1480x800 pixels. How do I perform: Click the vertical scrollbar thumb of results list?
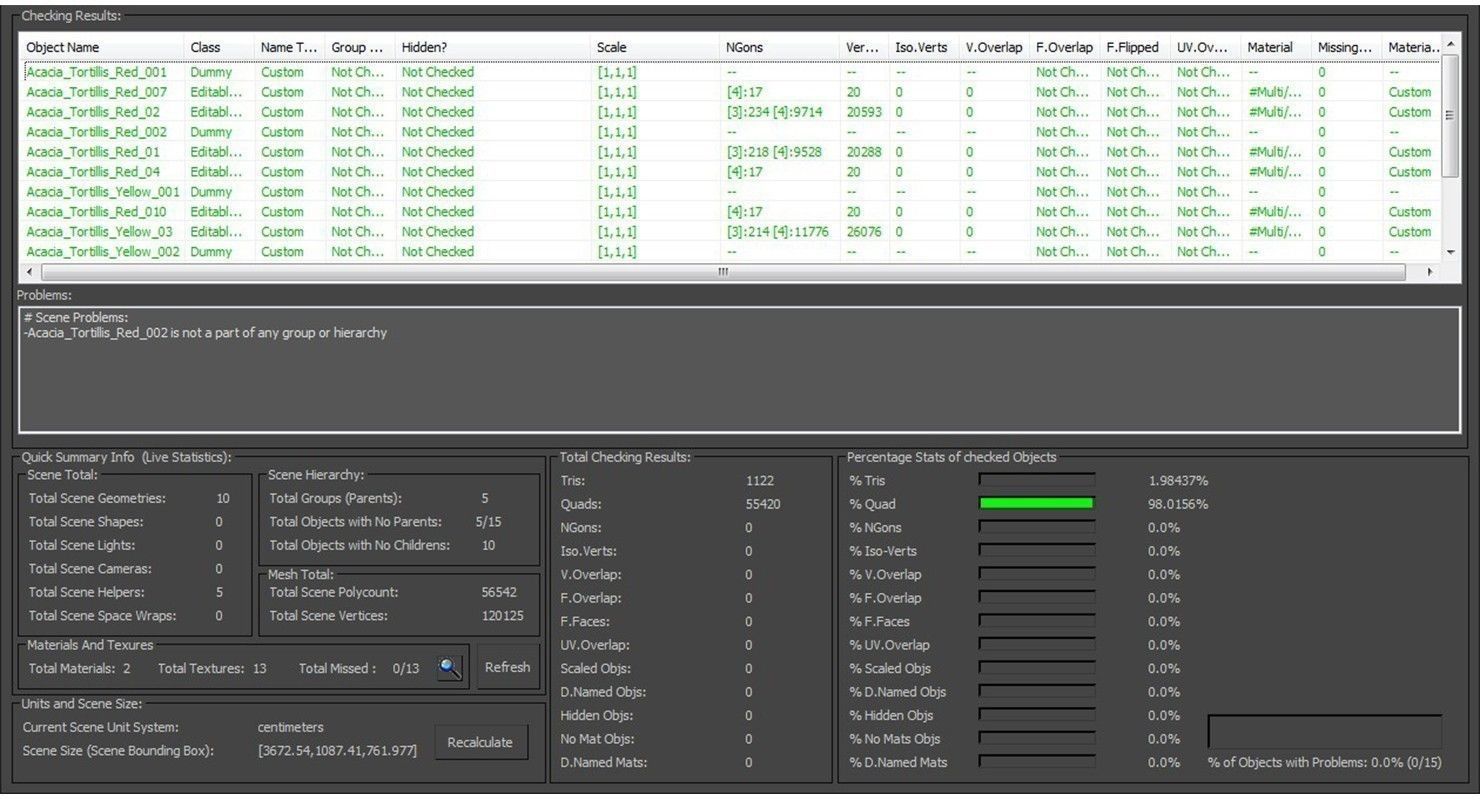coord(1450,118)
